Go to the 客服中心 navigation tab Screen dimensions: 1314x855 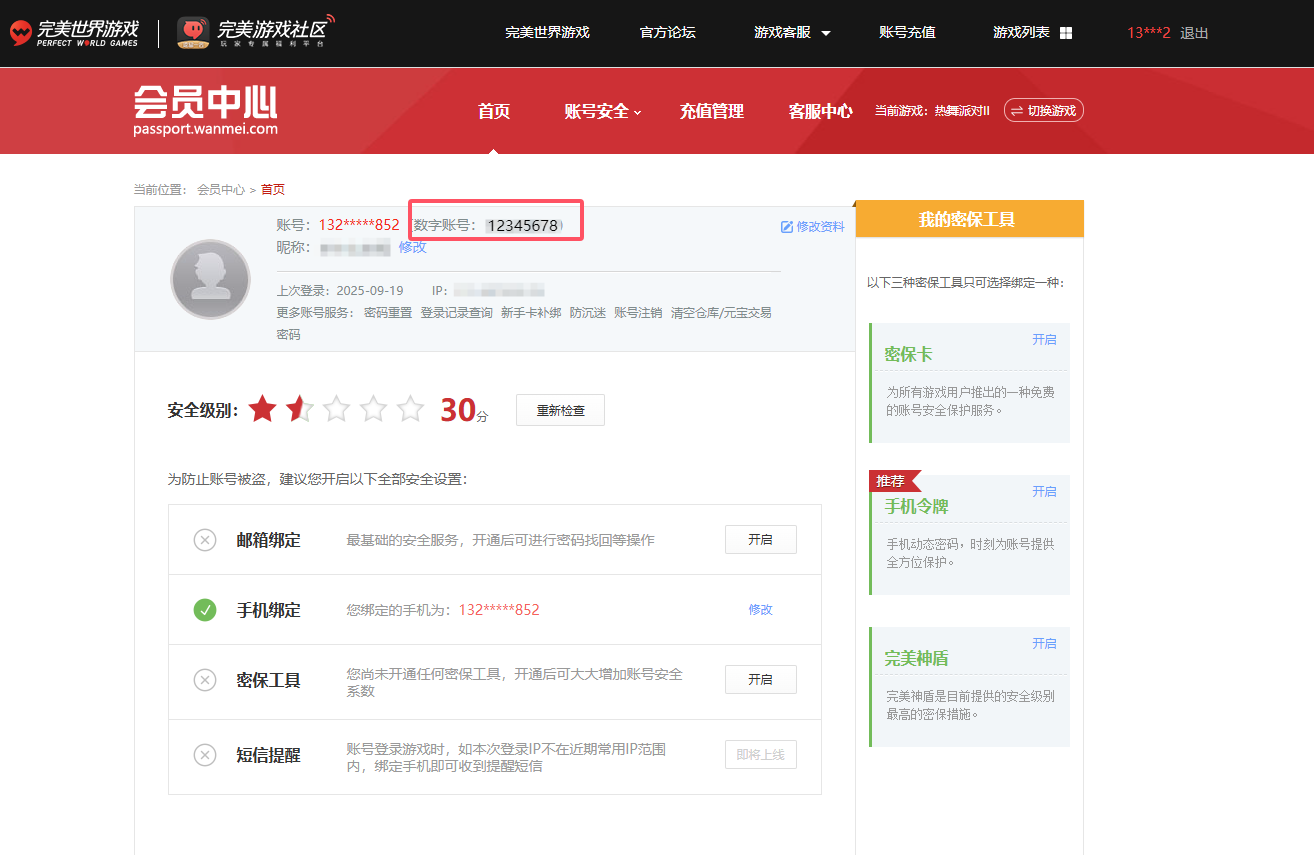tap(820, 112)
